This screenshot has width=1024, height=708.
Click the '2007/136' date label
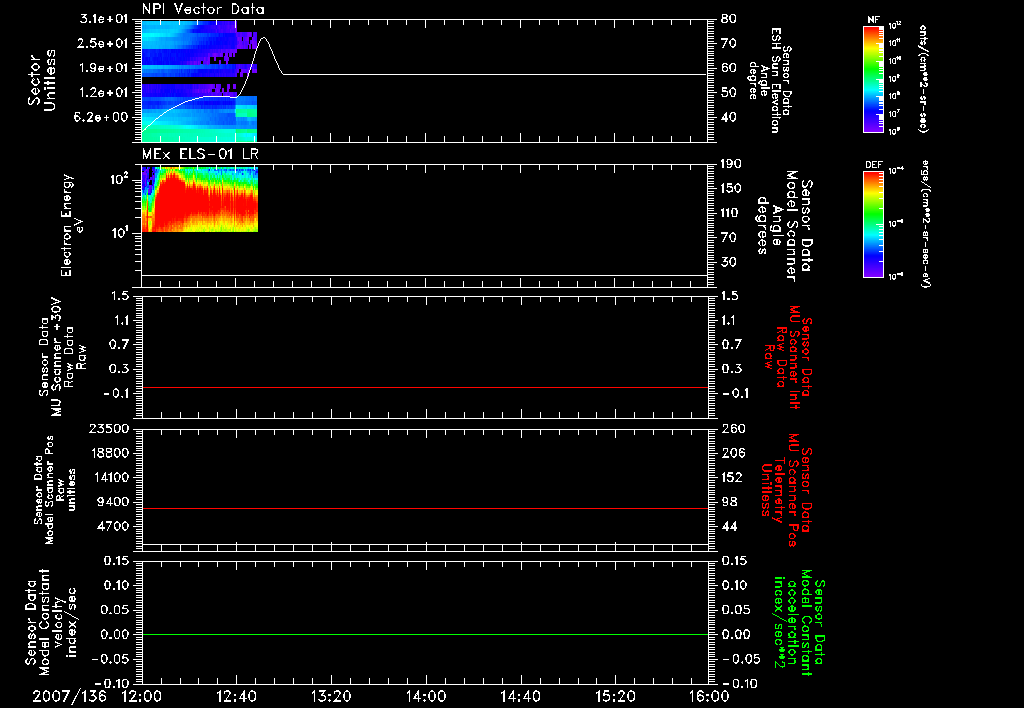pyautogui.click(x=69, y=696)
